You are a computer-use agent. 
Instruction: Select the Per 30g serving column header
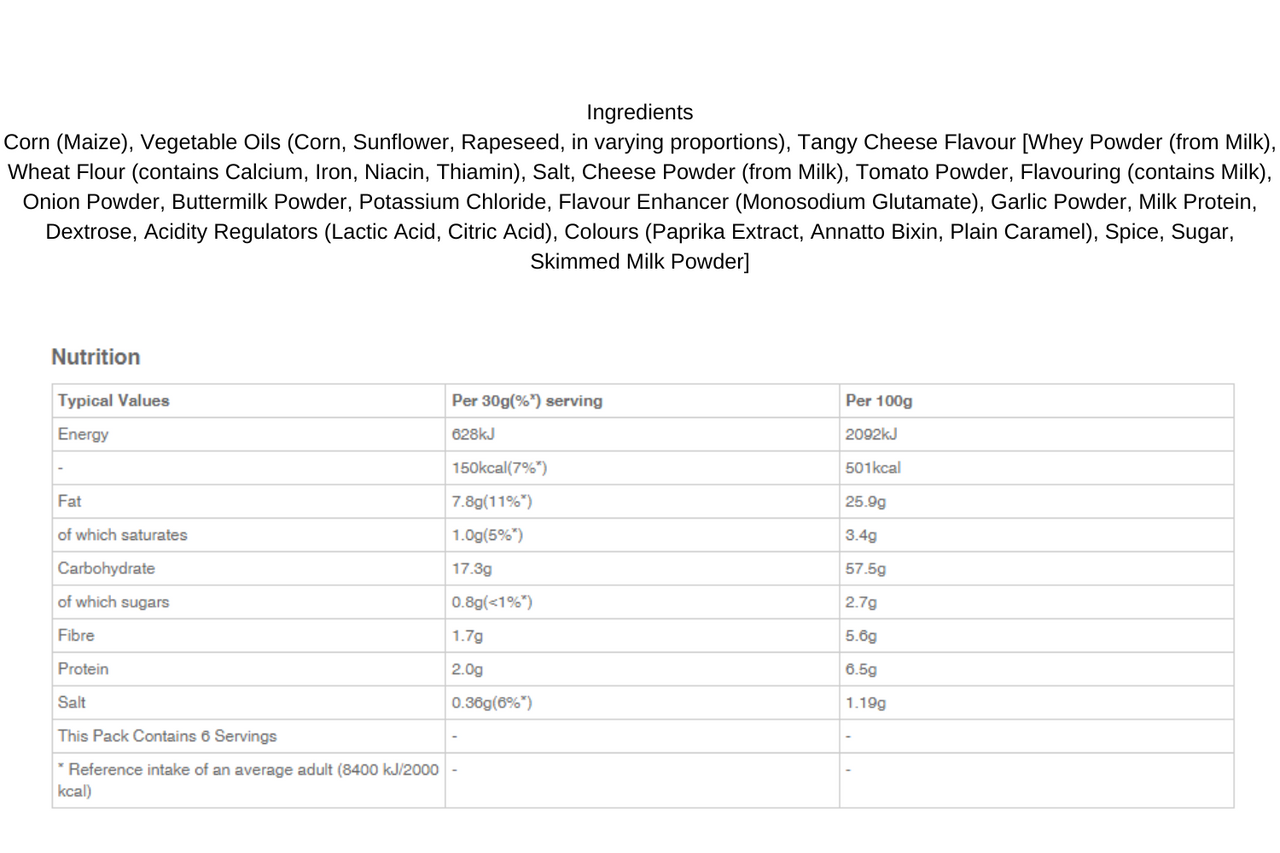[x=527, y=401]
